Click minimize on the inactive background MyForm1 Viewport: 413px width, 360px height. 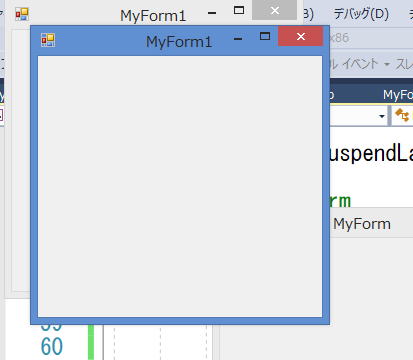[x=212, y=13]
